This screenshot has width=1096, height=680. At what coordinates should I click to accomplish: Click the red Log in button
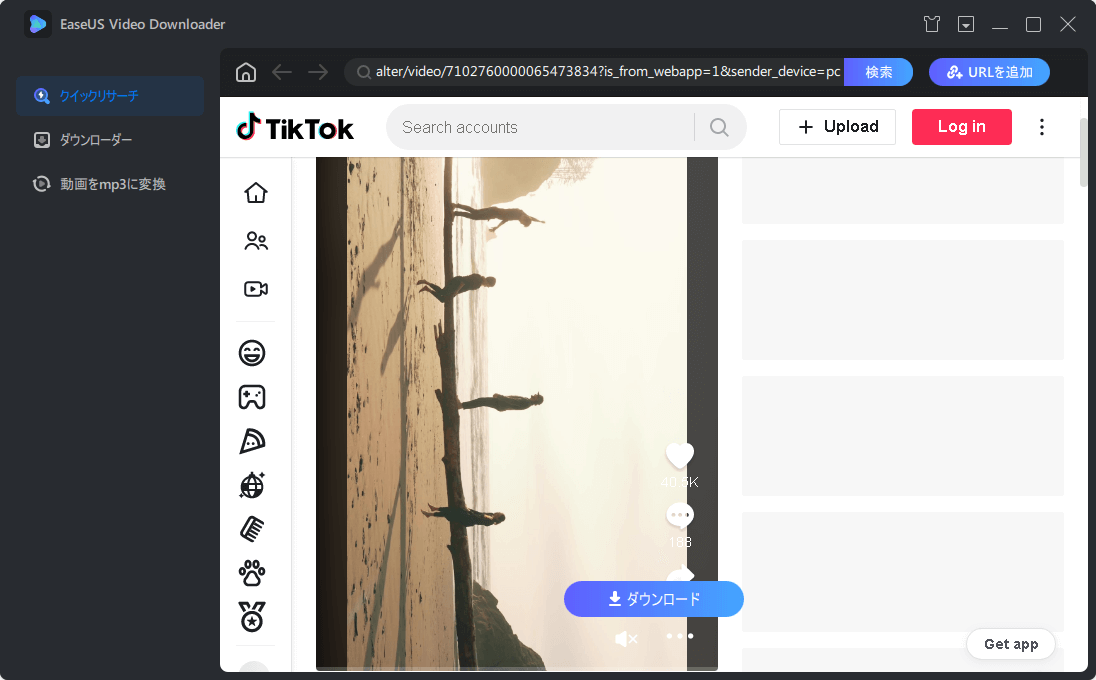961,127
